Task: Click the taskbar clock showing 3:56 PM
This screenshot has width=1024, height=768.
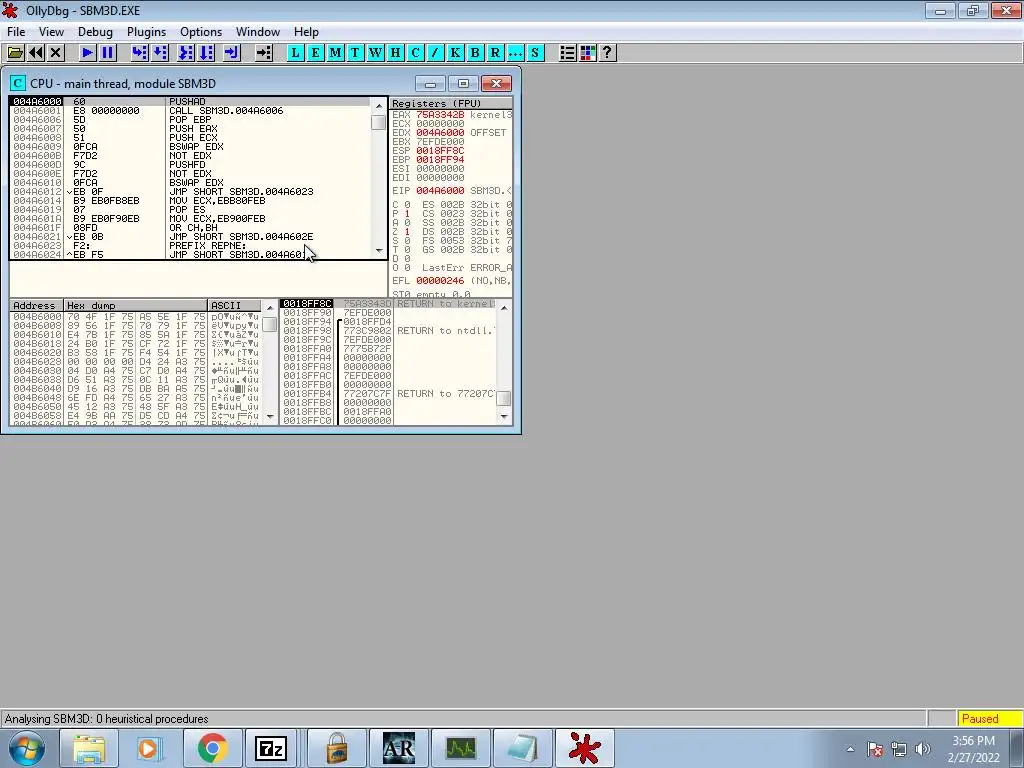Action: click(x=973, y=749)
